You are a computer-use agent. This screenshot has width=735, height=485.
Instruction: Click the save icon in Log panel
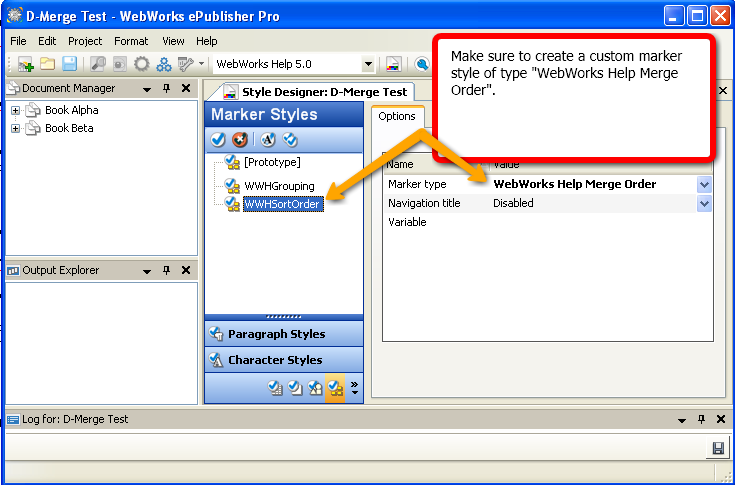(718, 448)
